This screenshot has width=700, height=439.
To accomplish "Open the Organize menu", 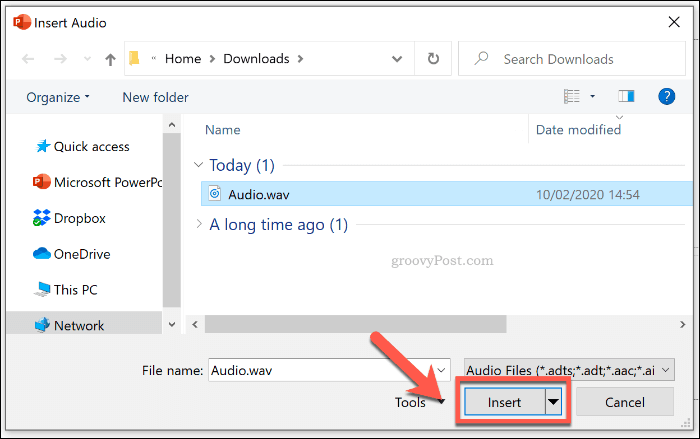I will pyautogui.click(x=57, y=97).
